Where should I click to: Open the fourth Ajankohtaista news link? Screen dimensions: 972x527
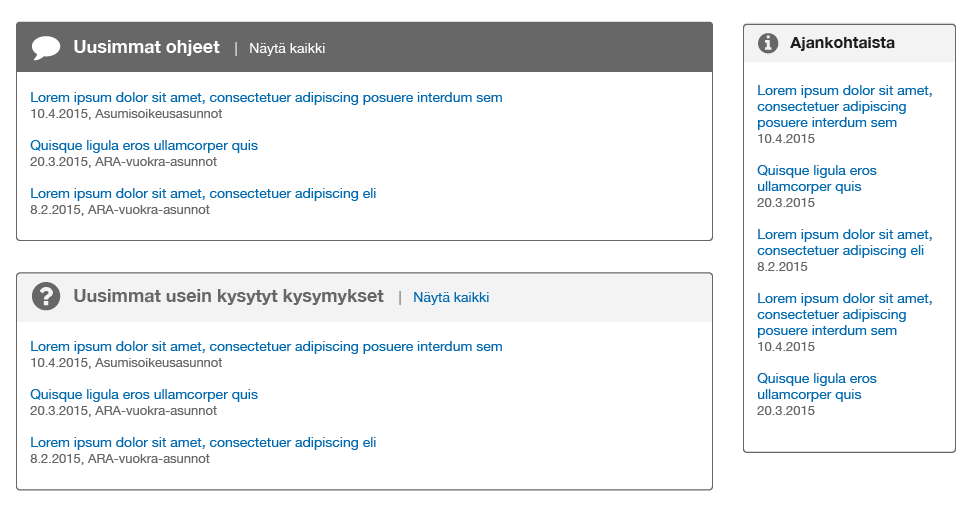tap(844, 314)
